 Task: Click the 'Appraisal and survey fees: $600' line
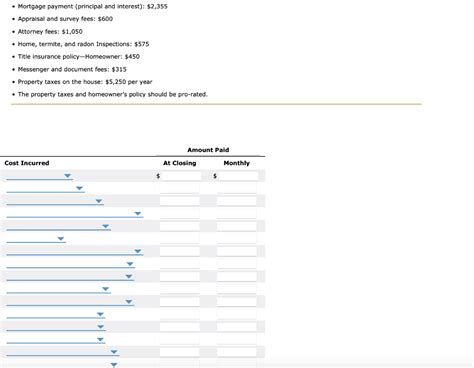point(65,19)
